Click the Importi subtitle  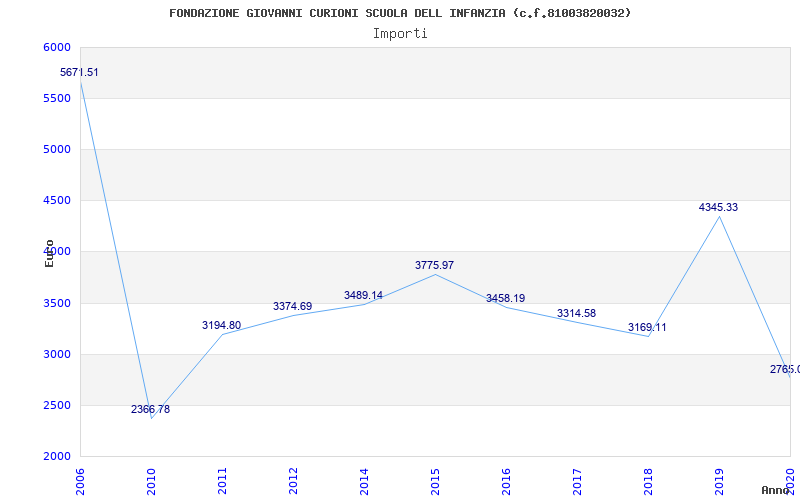pyautogui.click(x=400, y=34)
